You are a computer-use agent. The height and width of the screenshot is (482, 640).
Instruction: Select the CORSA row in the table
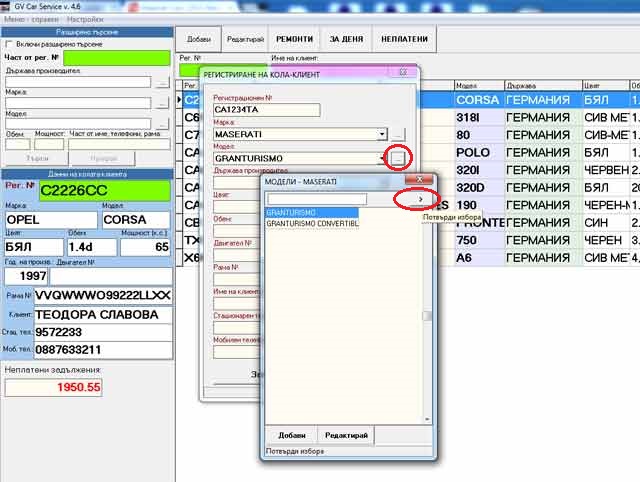click(x=408, y=100)
